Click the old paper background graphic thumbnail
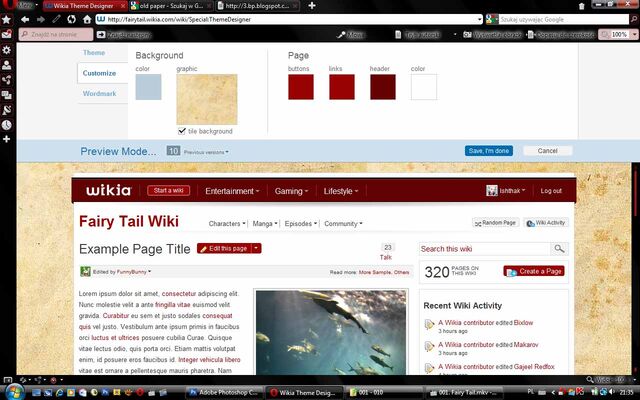 207,99
